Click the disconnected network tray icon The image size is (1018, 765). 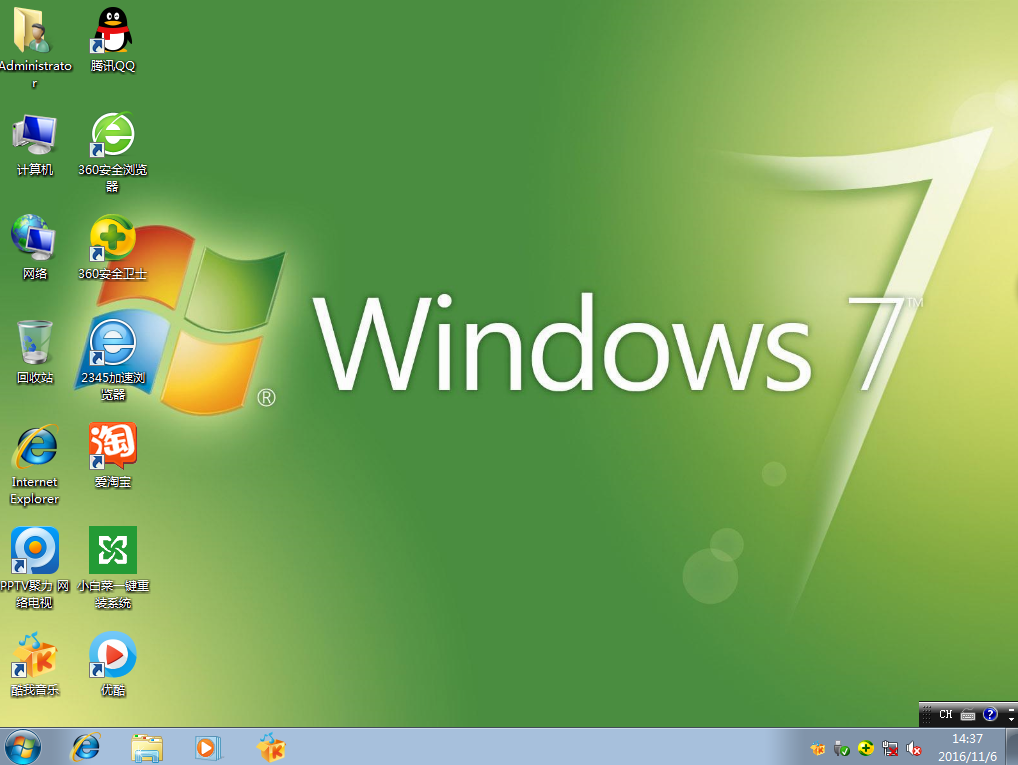(x=889, y=749)
